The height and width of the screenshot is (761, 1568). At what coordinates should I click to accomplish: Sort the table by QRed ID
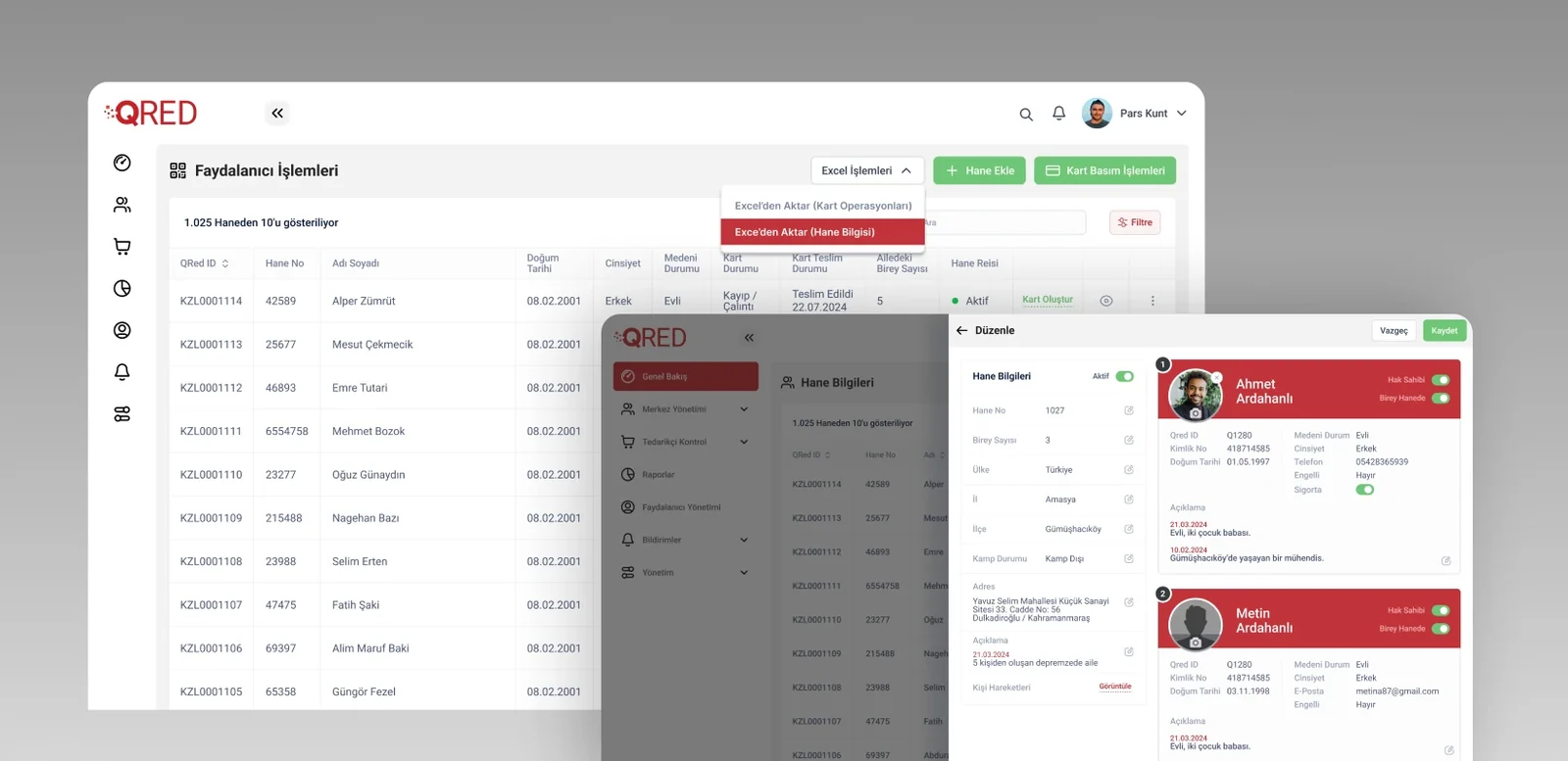click(225, 263)
